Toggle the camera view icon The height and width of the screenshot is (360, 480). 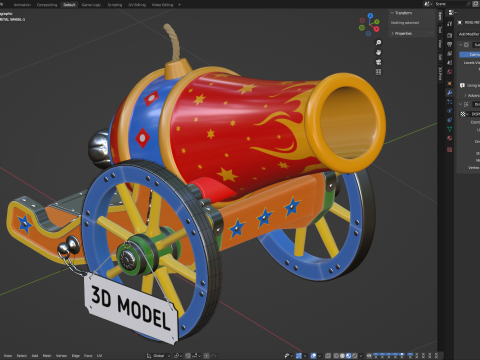(378, 62)
